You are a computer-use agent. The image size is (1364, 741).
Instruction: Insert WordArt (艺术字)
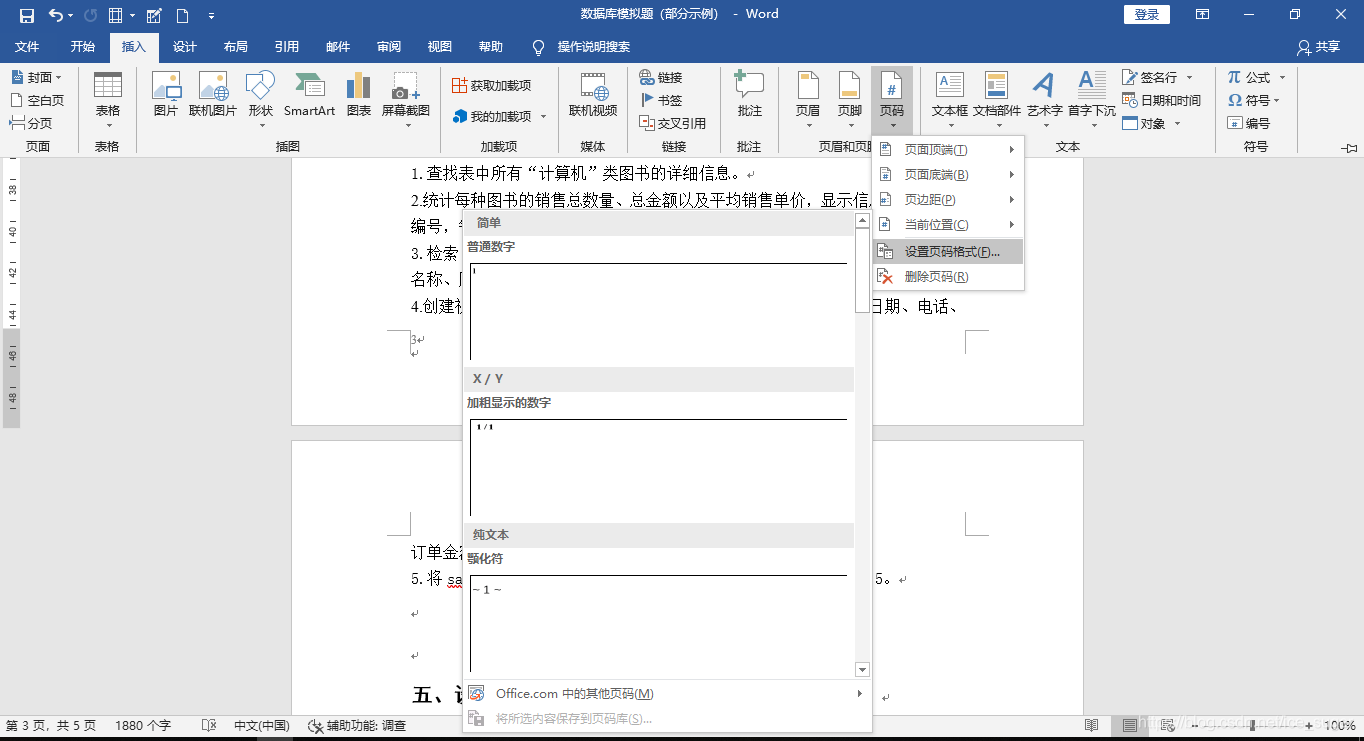[1045, 97]
